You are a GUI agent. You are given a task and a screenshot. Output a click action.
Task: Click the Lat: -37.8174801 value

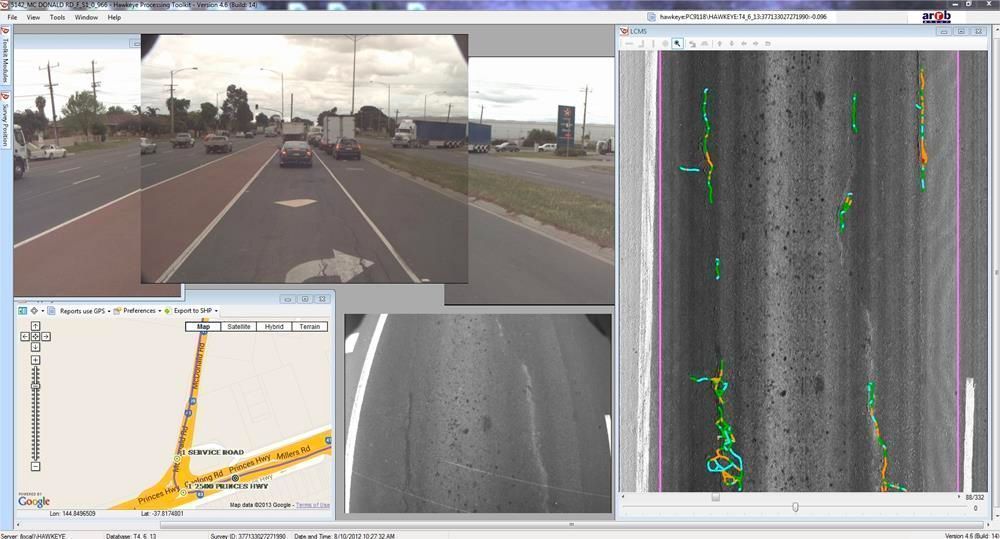coord(161,513)
